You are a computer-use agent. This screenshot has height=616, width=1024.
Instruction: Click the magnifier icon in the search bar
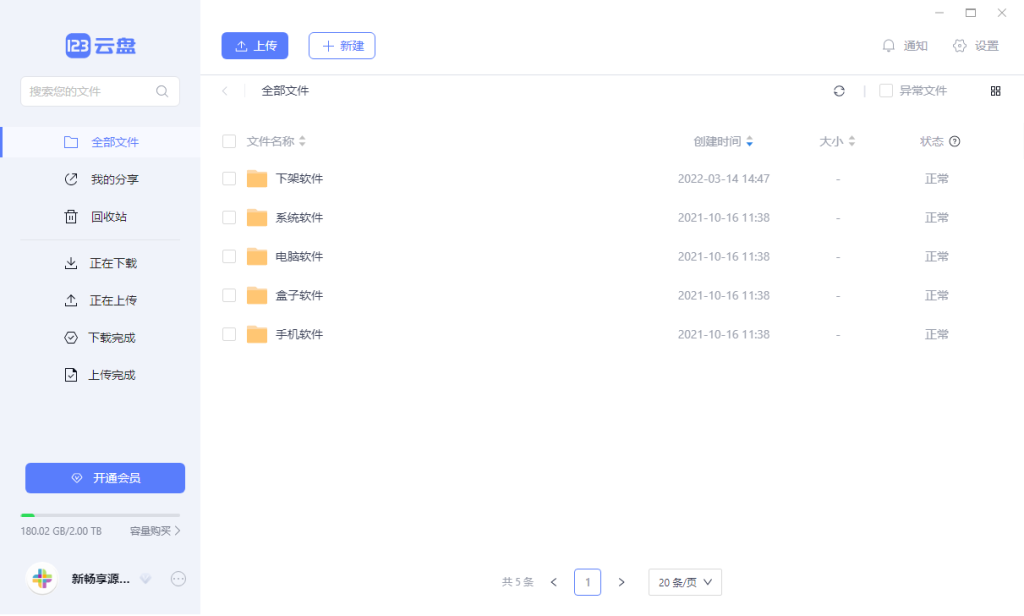click(162, 91)
